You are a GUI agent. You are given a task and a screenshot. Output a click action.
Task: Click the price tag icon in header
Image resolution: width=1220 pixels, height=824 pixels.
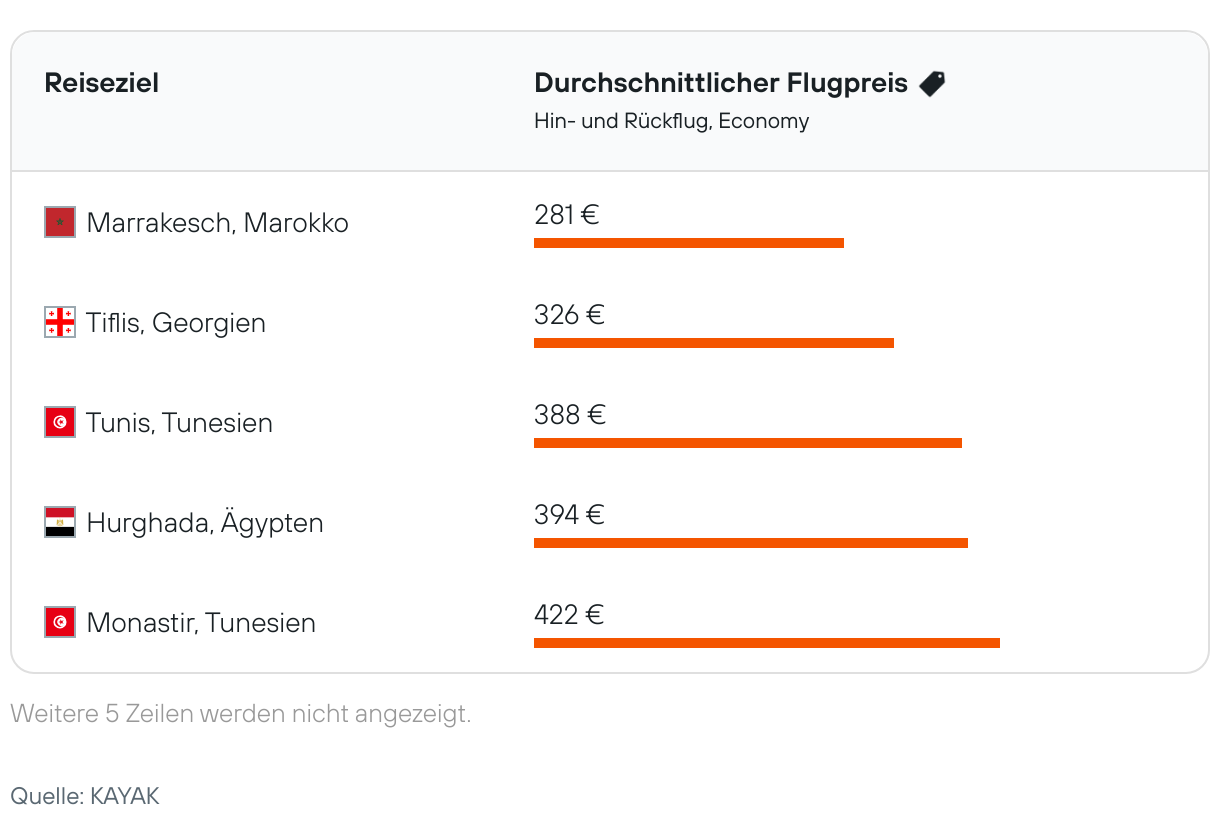931,83
